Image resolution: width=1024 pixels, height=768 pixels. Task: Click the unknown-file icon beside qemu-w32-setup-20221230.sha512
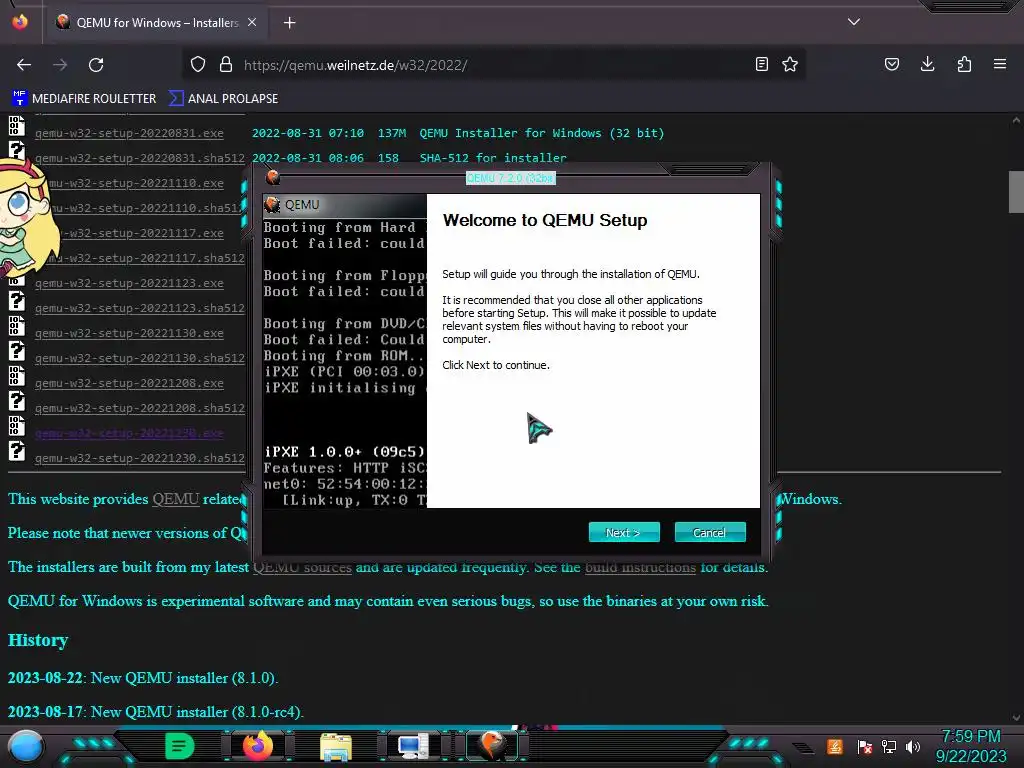coord(17,451)
